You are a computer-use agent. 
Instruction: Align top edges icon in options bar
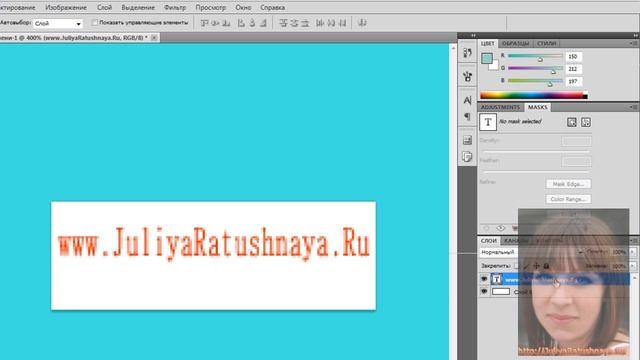pyautogui.click(x=204, y=23)
